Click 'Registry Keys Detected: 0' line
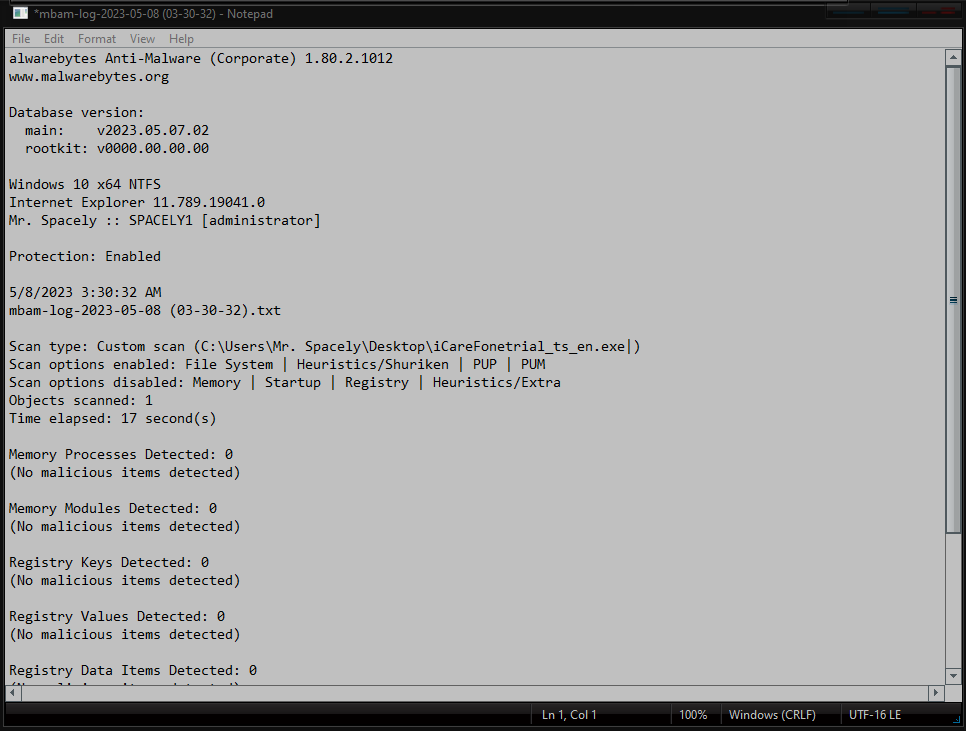 pyautogui.click(x=109, y=563)
